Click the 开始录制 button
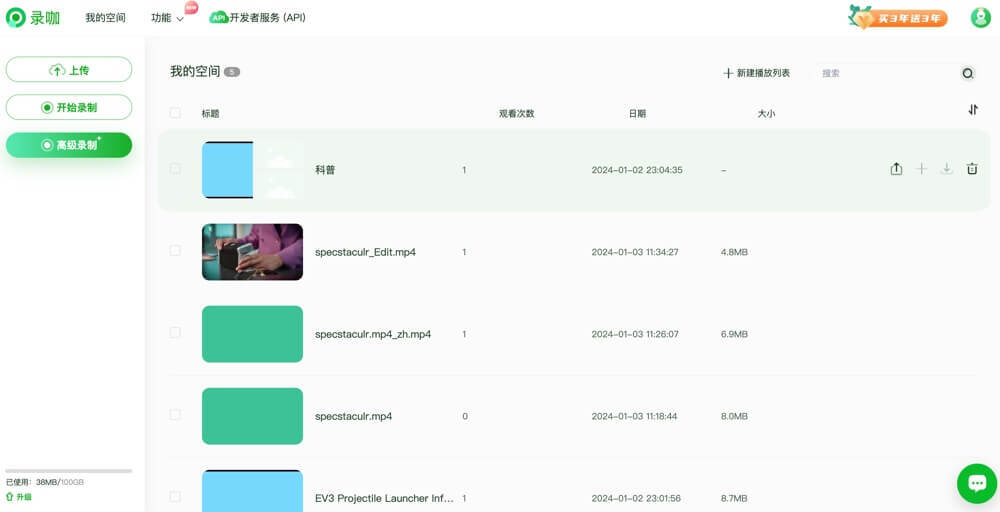This screenshot has width=1000, height=512. [69, 107]
